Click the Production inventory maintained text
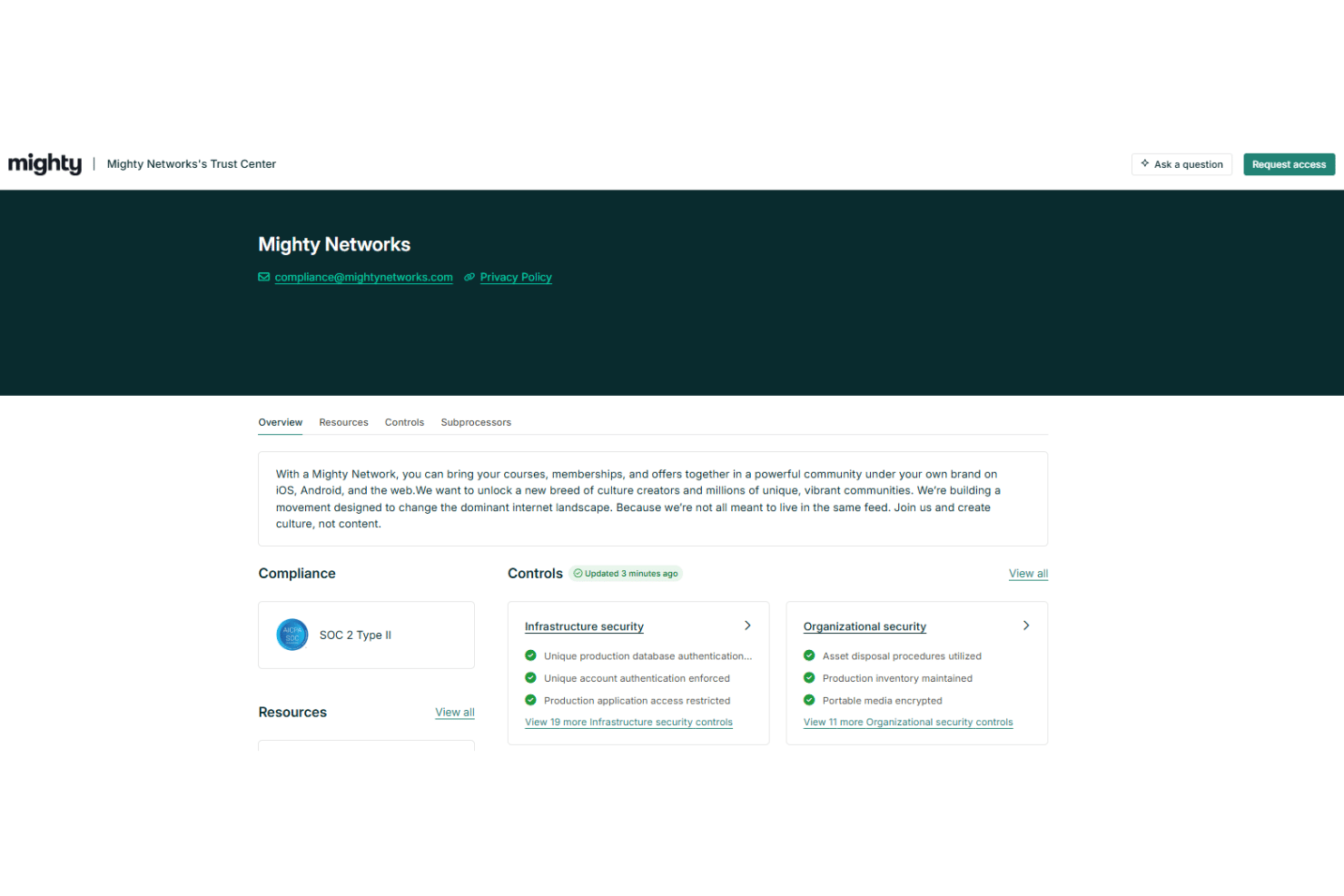The width and height of the screenshot is (1344, 896). 897,678
